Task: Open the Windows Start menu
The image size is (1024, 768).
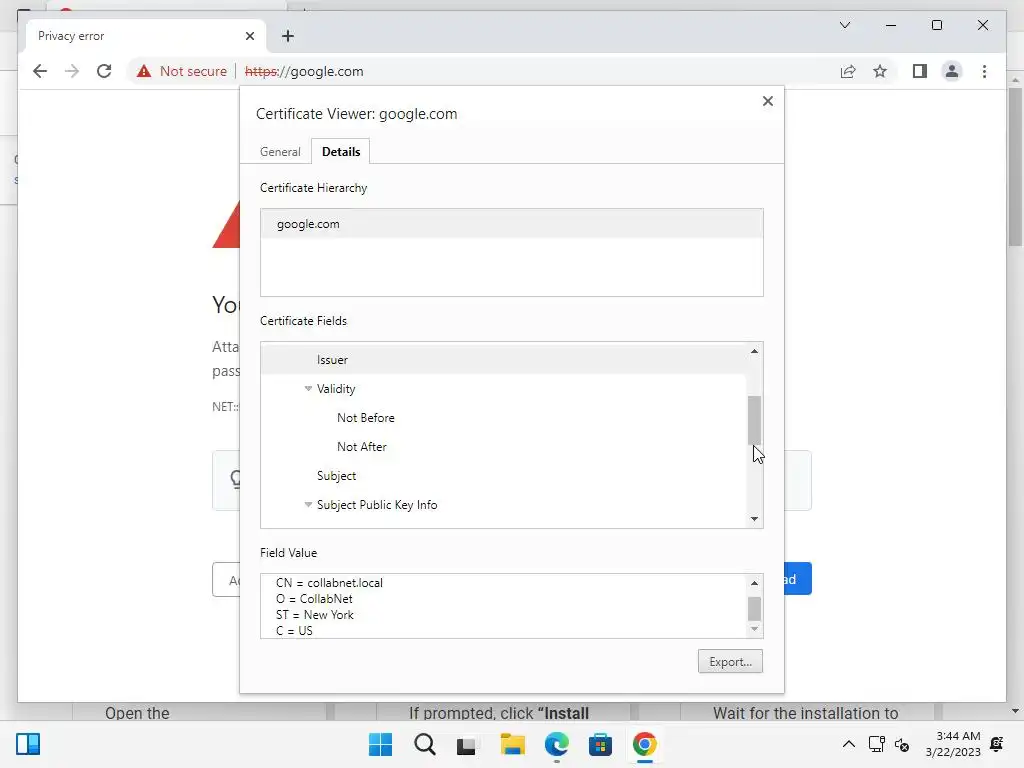Action: [x=381, y=744]
